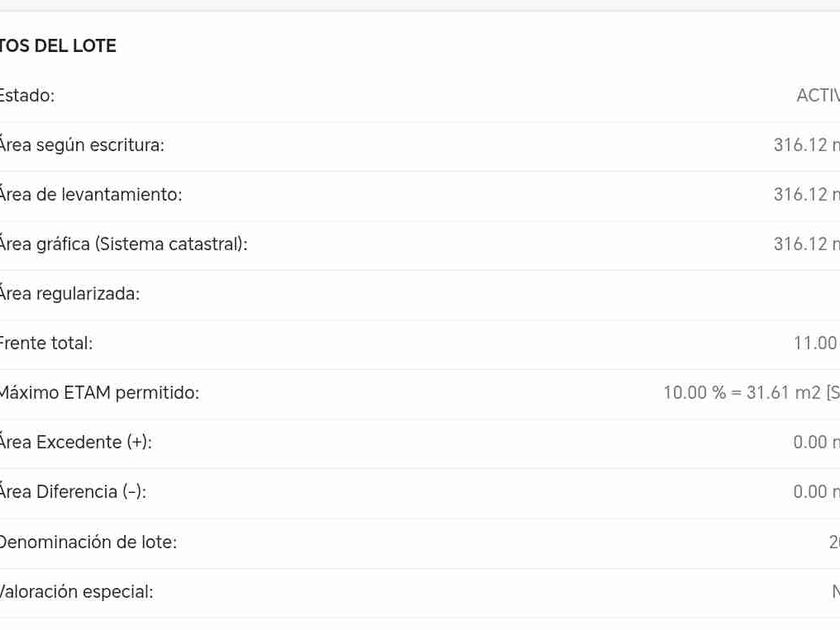840x630 pixels.
Task: Select the Estado label
Action: click(27, 96)
